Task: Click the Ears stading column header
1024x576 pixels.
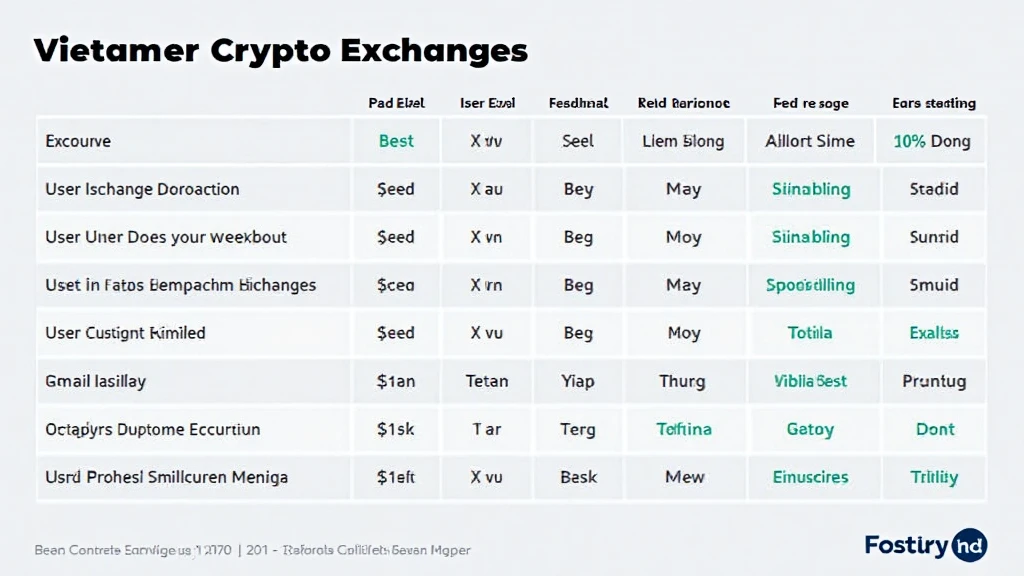Action: tap(933, 103)
